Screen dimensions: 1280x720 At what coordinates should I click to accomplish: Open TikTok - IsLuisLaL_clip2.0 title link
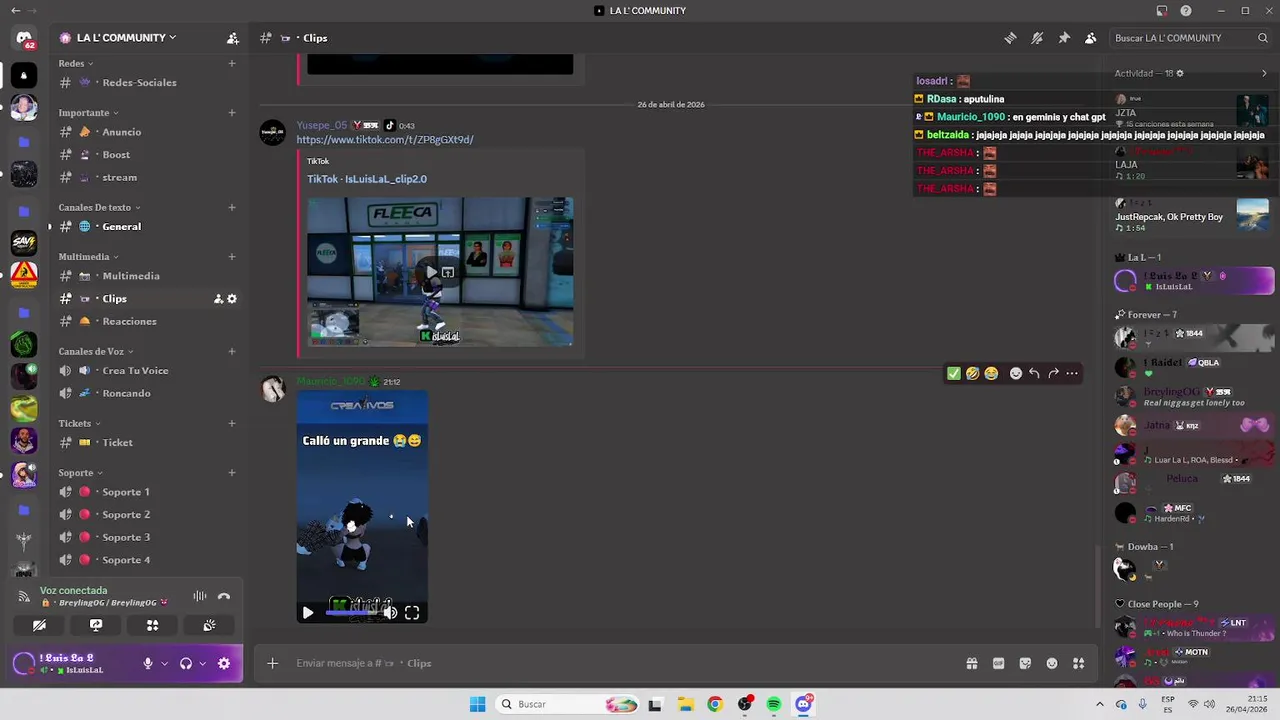tap(367, 179)
